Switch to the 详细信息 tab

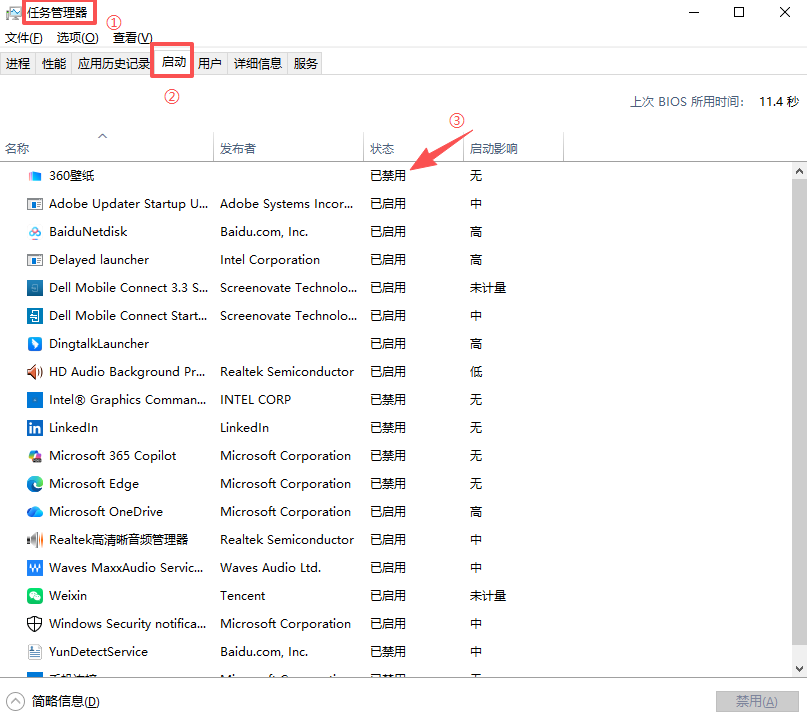point(257,63)
